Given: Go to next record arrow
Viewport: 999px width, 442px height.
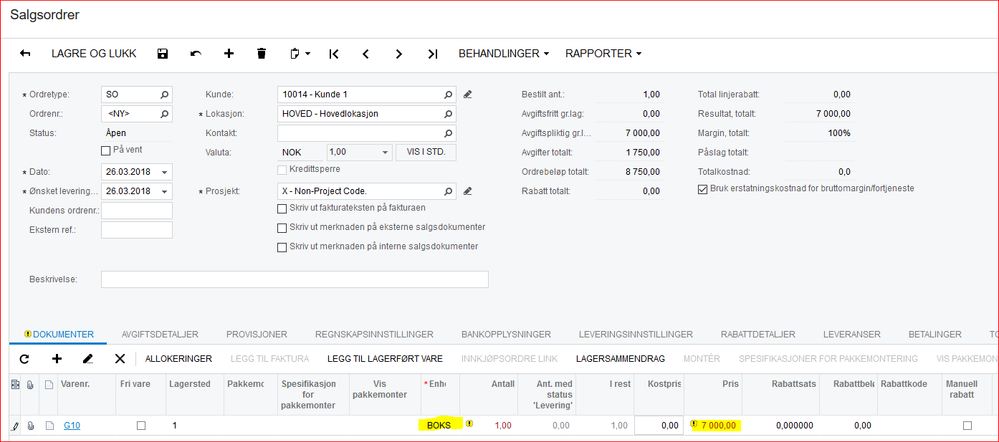Looking at the screenshot, I should [399, 53].
